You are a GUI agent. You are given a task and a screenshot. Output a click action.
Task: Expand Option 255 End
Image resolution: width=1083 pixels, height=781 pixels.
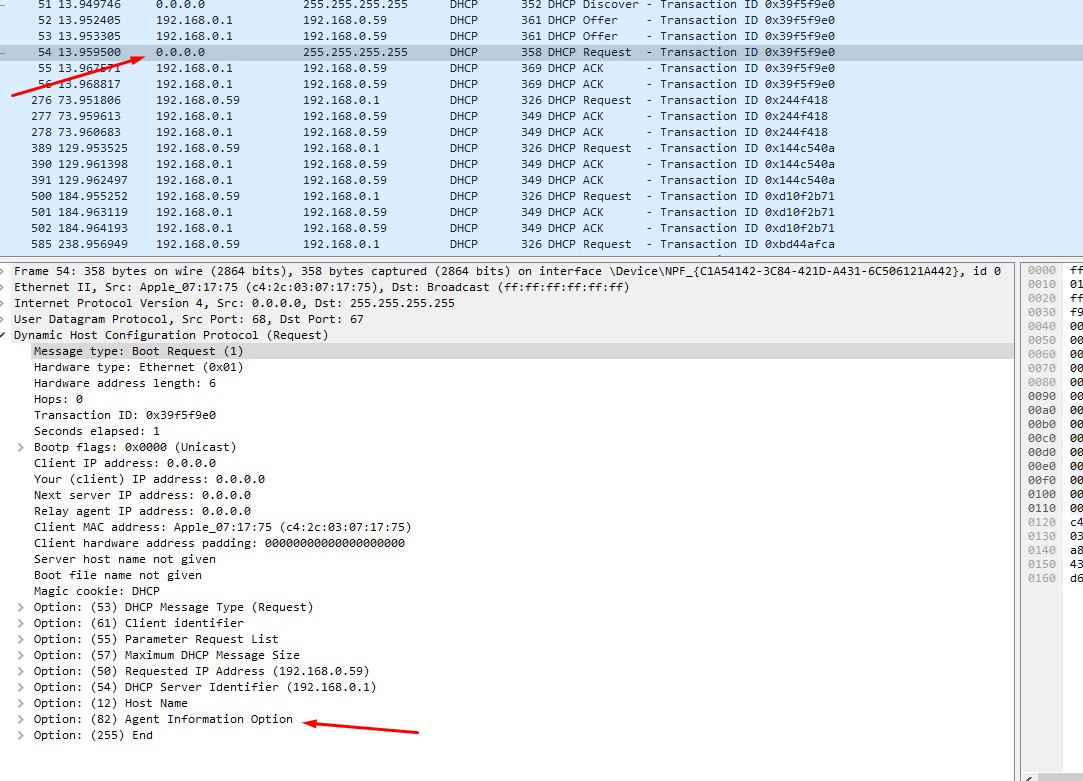tap(21, 735)
